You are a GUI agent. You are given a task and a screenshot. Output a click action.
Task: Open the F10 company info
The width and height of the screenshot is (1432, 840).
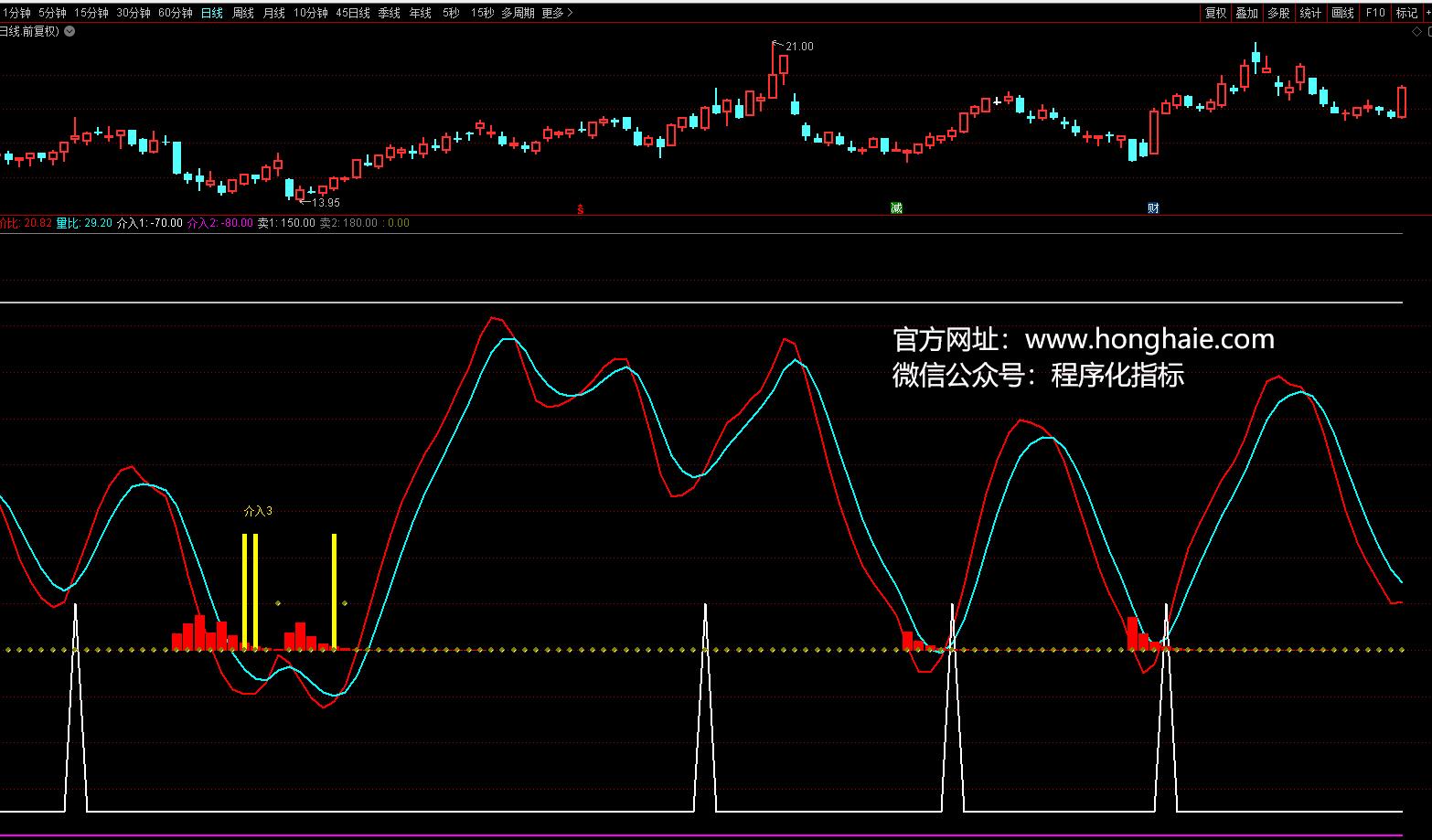(1374, 13)
